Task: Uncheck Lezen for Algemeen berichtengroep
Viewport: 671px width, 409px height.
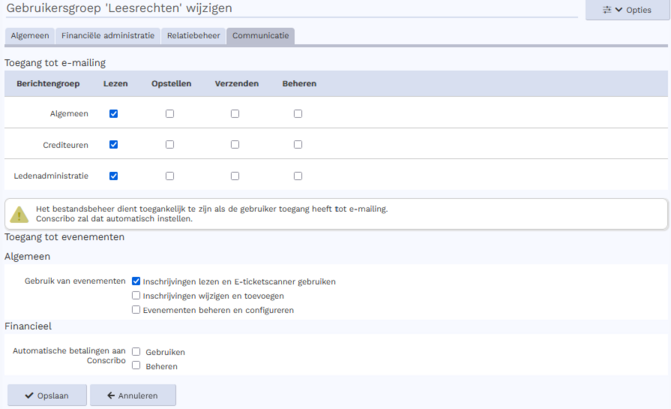Action: pos(113,114)
